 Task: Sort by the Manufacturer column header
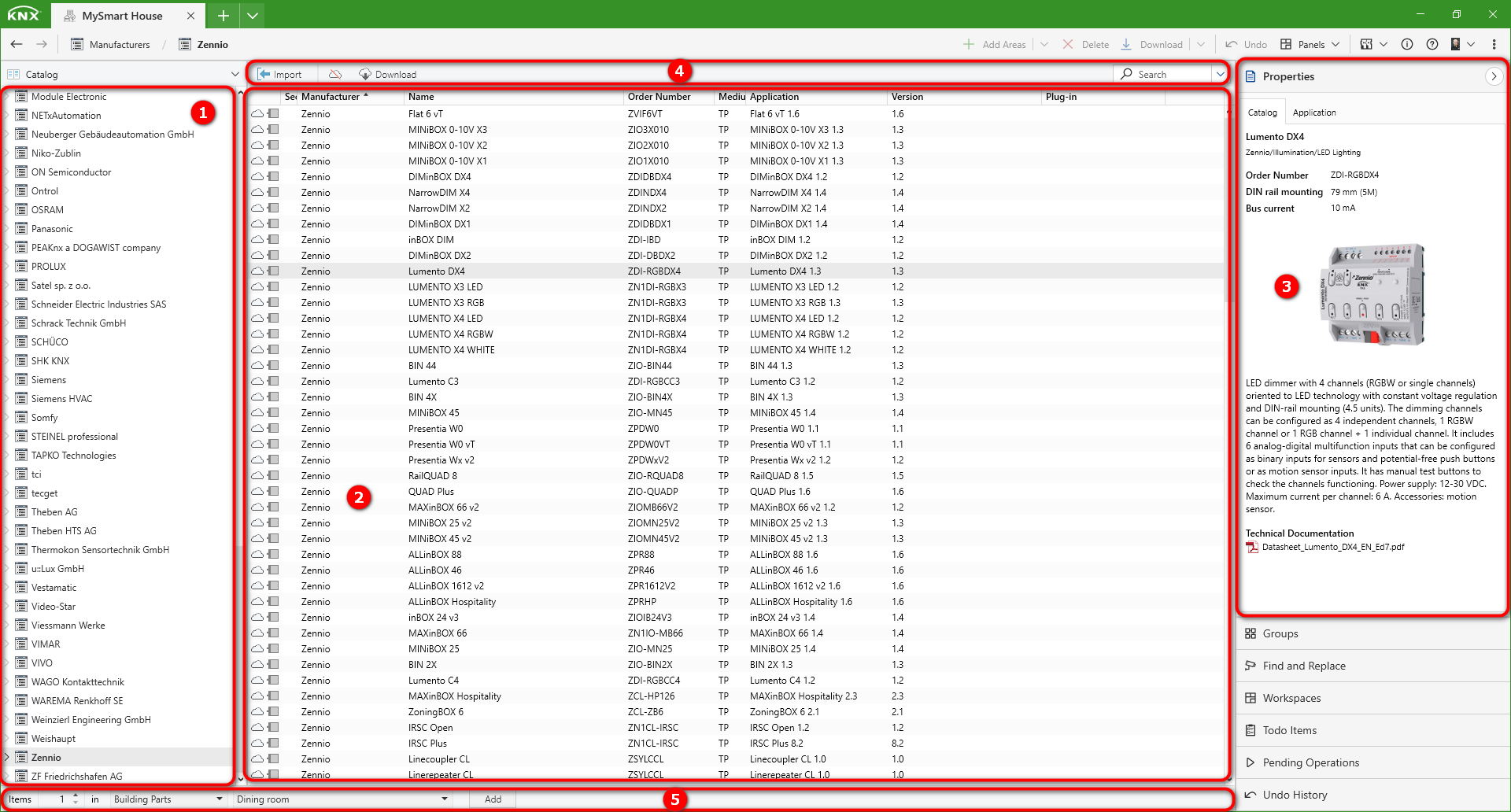point(331,97)
